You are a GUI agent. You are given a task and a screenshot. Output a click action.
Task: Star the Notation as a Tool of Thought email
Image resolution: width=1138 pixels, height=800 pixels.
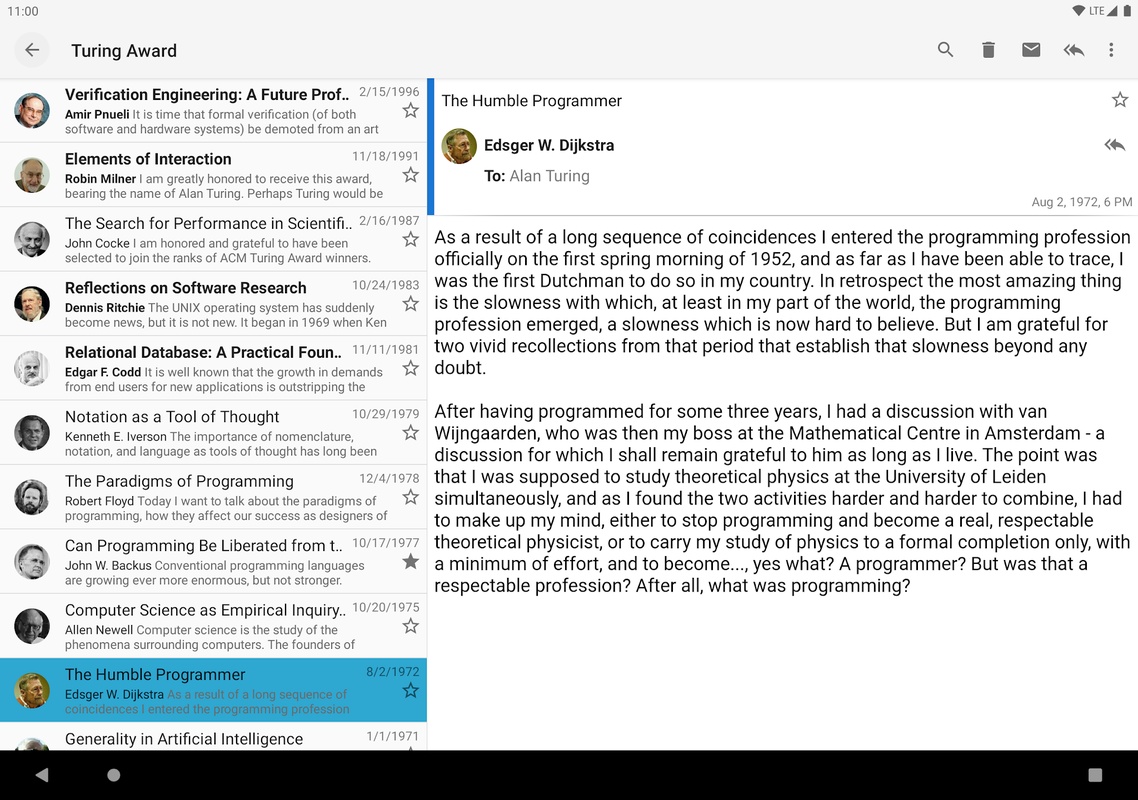(410, 433)
